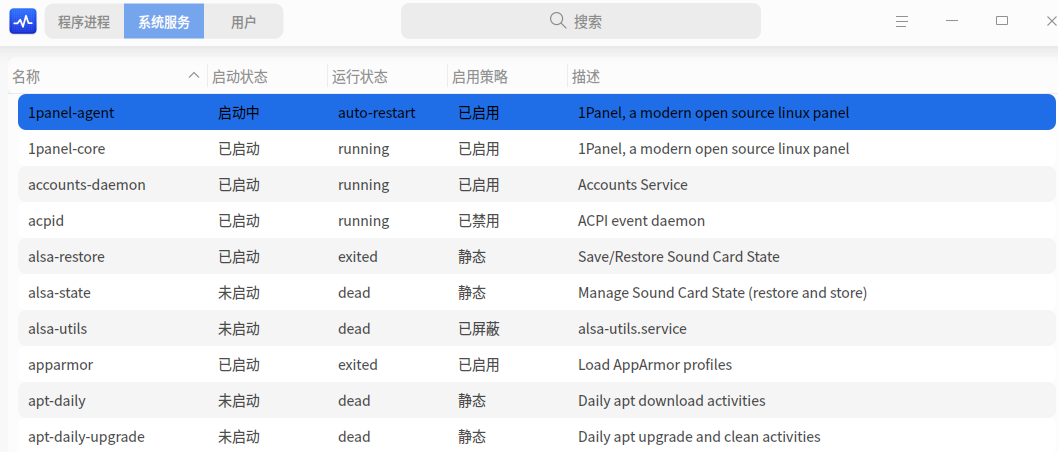This screenshot has width=1058, height=452.
Task: Click 'Manage Sound Card State' description
Action: pyautogui.click(x=723, y=293)
